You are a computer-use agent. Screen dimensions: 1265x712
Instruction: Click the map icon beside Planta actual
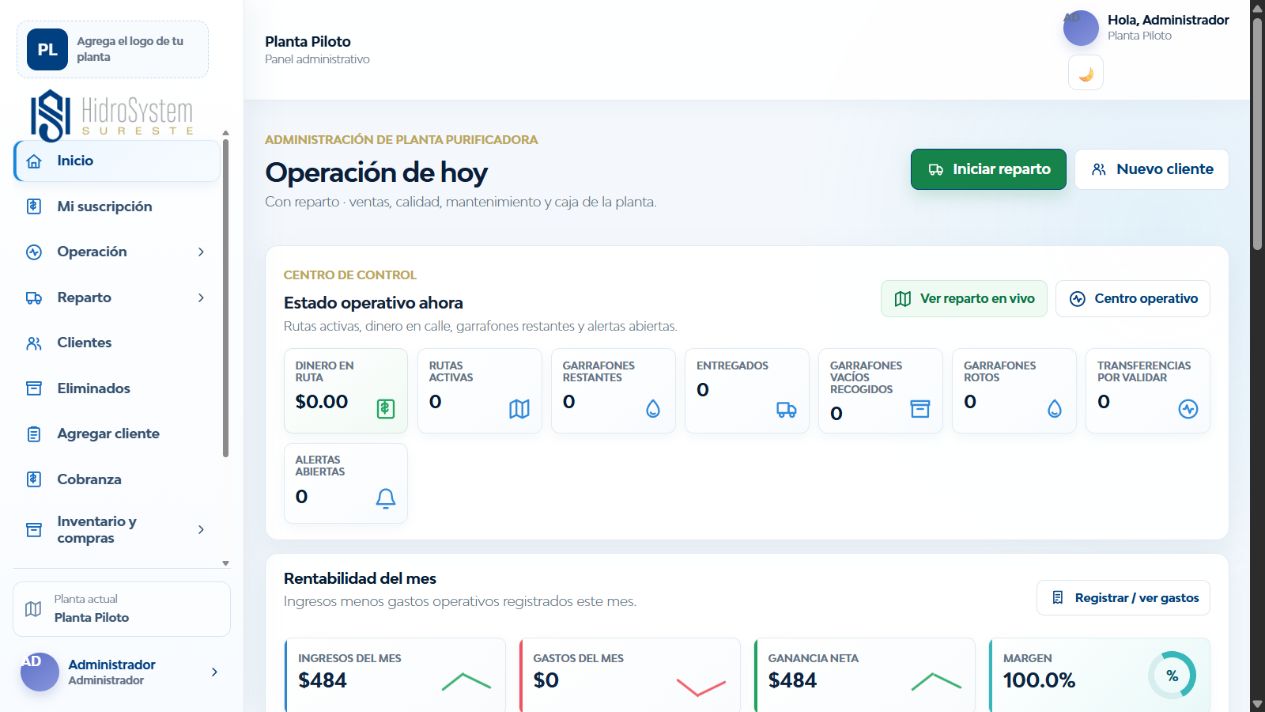point(33,609)
